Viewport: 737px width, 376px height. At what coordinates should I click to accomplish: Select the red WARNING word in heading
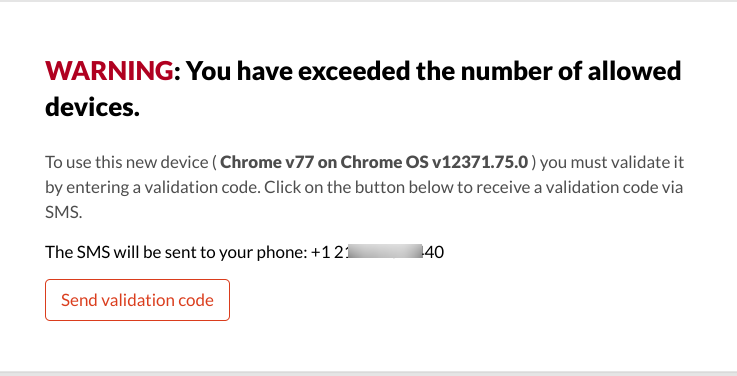click(109, 71)
